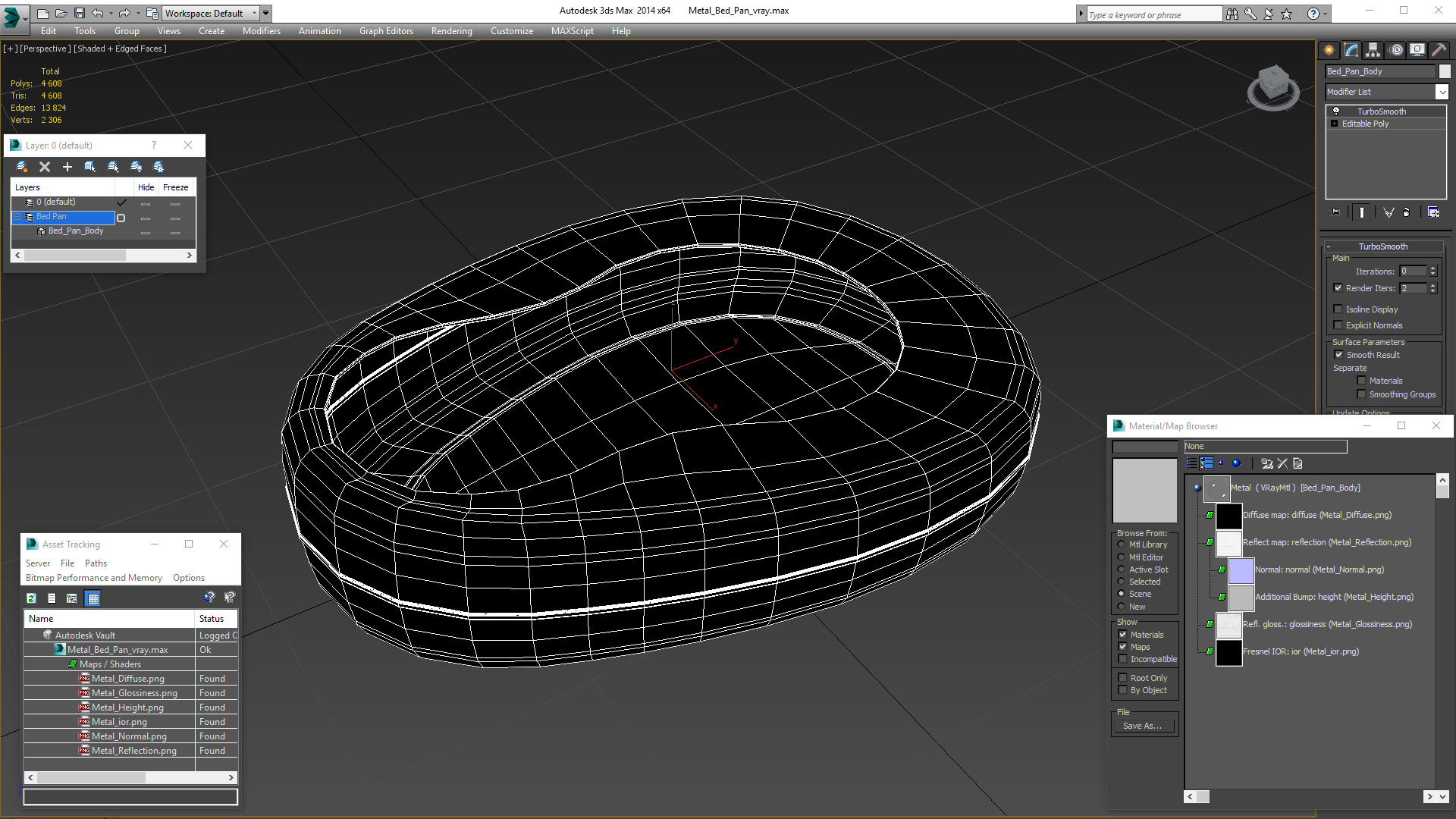The height and width of the screenshot is (819, 1456).
Task: Collapse the Bed Pan layer tree
Action: coord(17,217)
